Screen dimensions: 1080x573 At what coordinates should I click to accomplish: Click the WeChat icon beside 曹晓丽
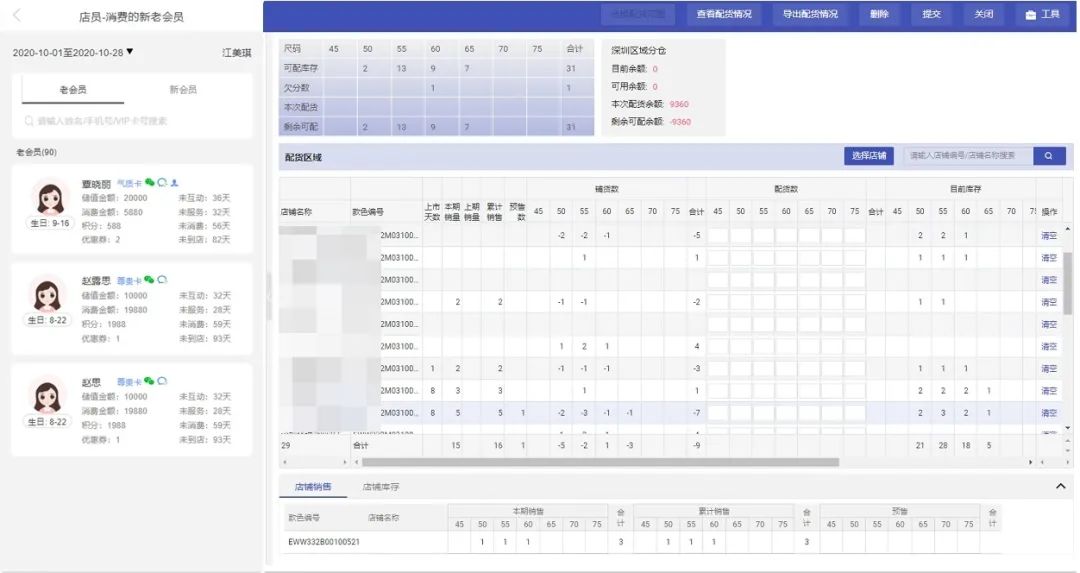(x=149, y=183)
